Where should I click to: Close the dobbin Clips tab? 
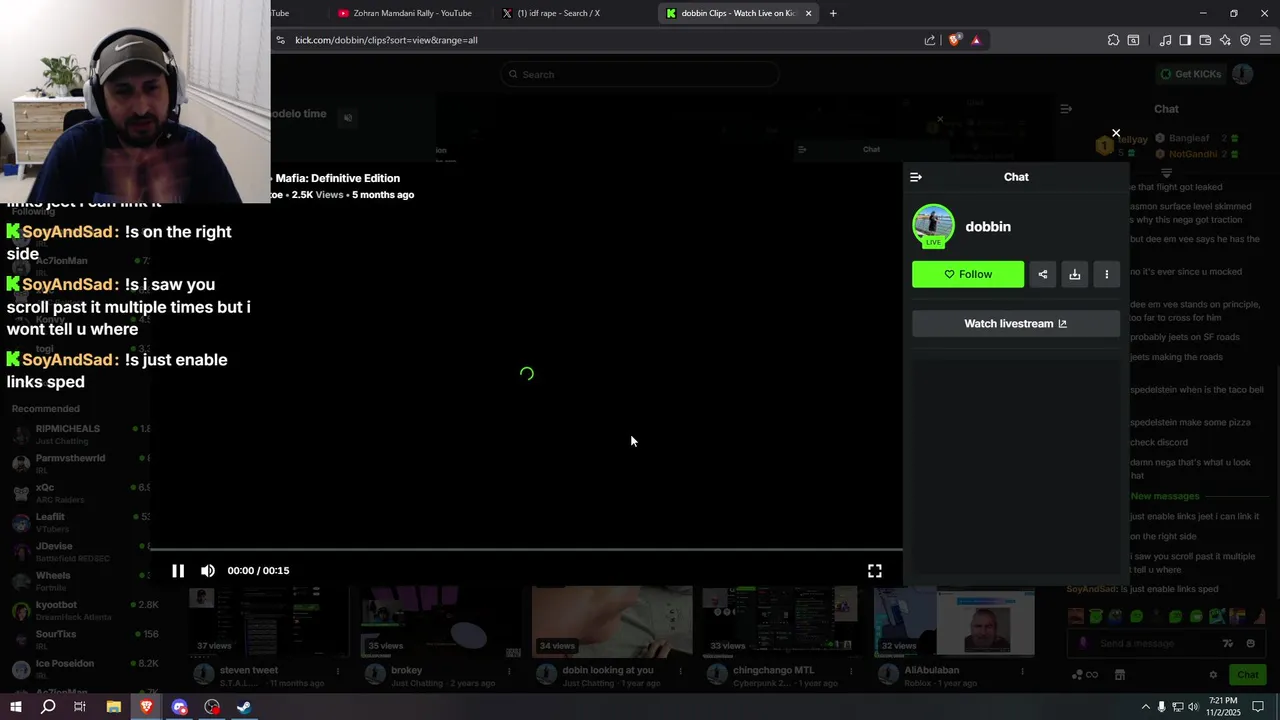coord(808,13)
